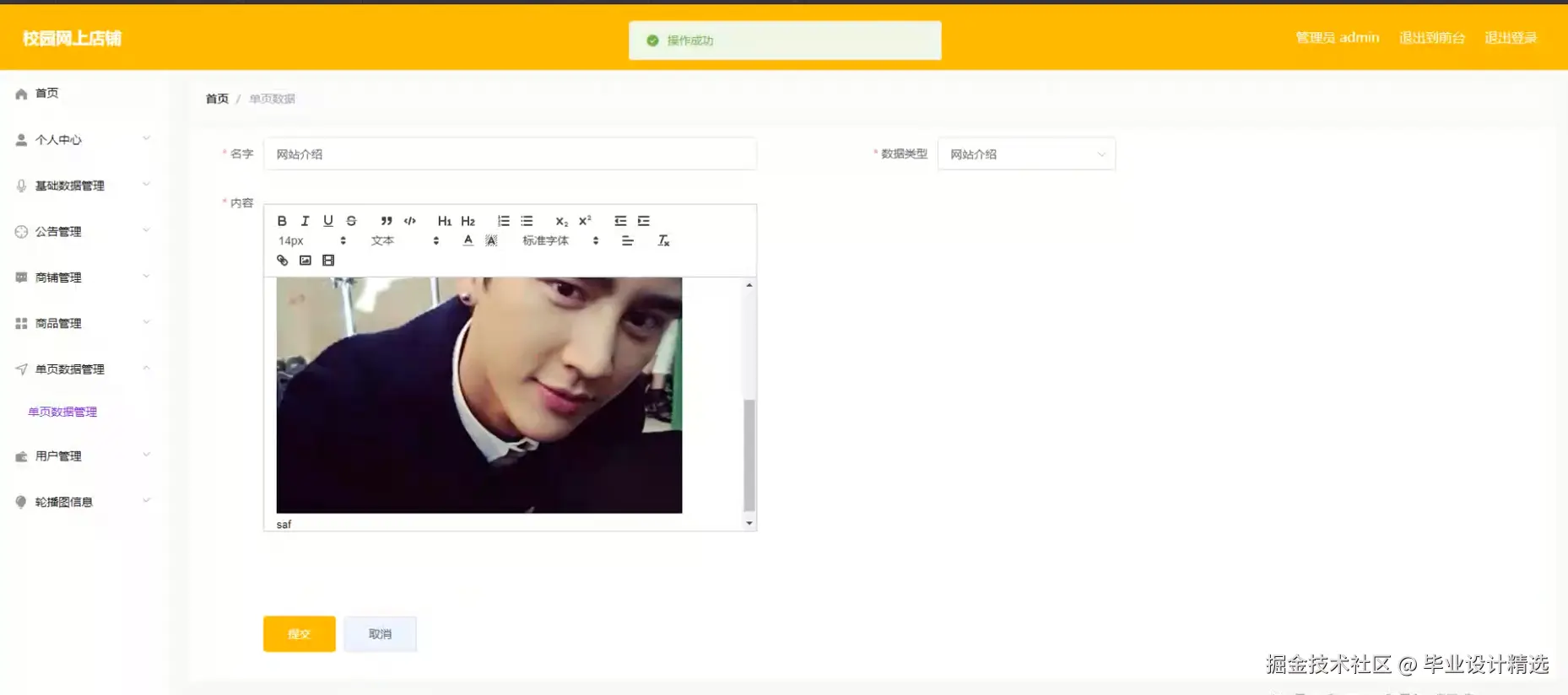Toggle underline formatting in the editor
The image size is (1568, 695).
328,221
